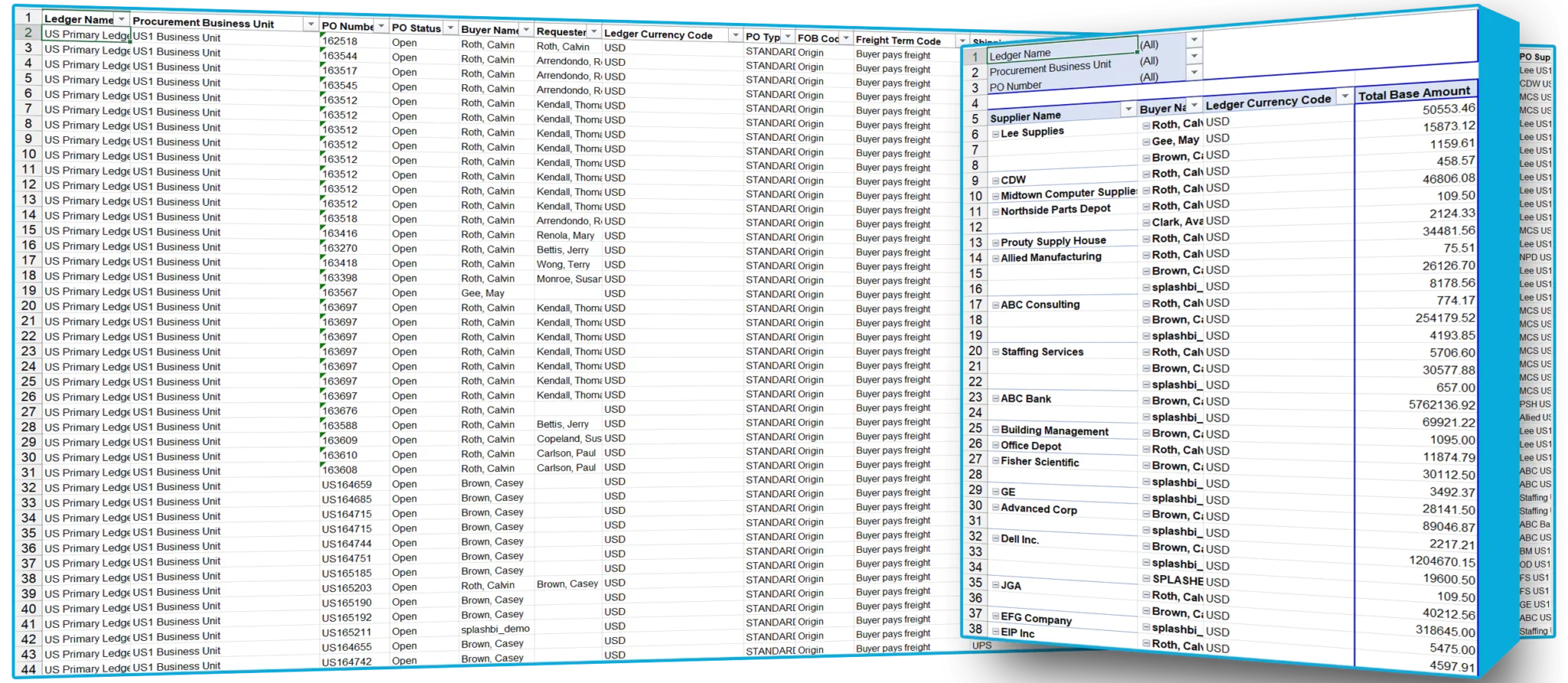Open the PO Number column filter in the data table

click(381, 26)
